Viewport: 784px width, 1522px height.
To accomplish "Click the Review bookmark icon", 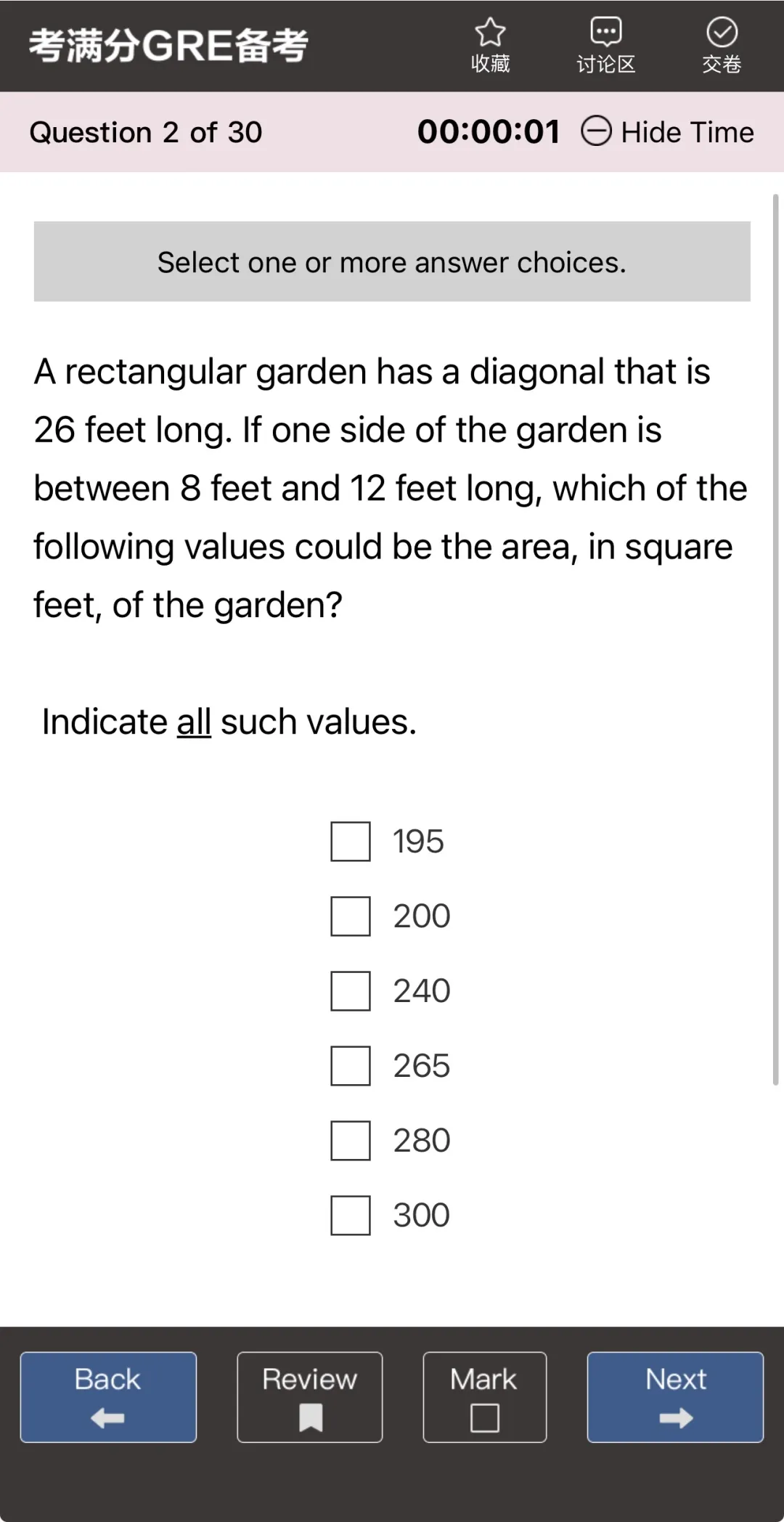I will click(311, 1417).
